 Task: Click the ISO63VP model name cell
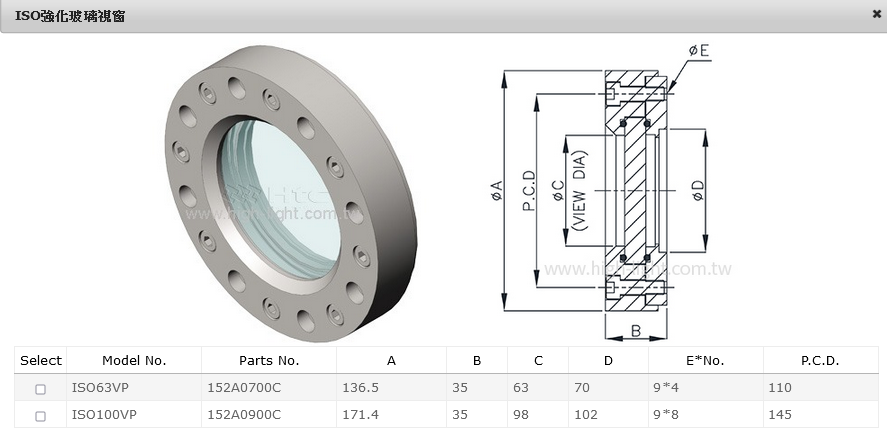[98, 388]
